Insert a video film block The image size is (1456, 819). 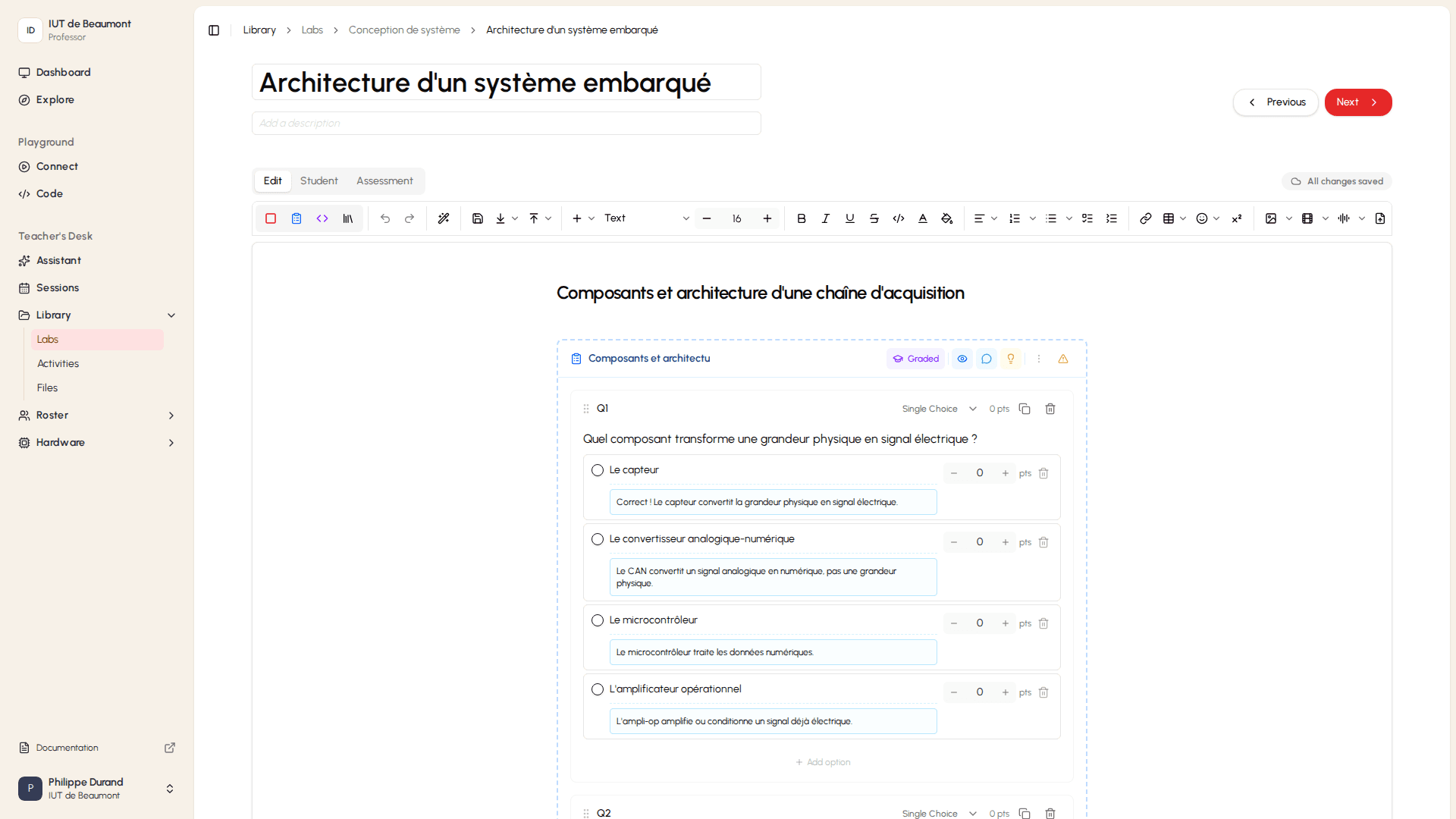[x=1307, y=218]
